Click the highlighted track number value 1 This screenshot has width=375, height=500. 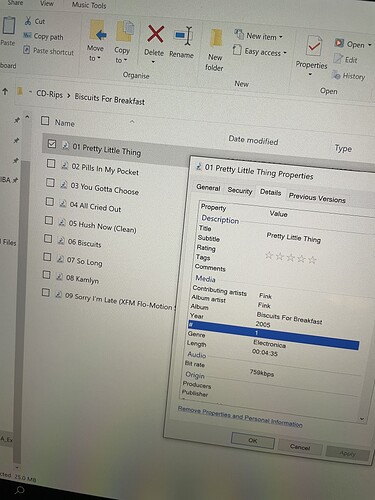[x=257, y=332]
